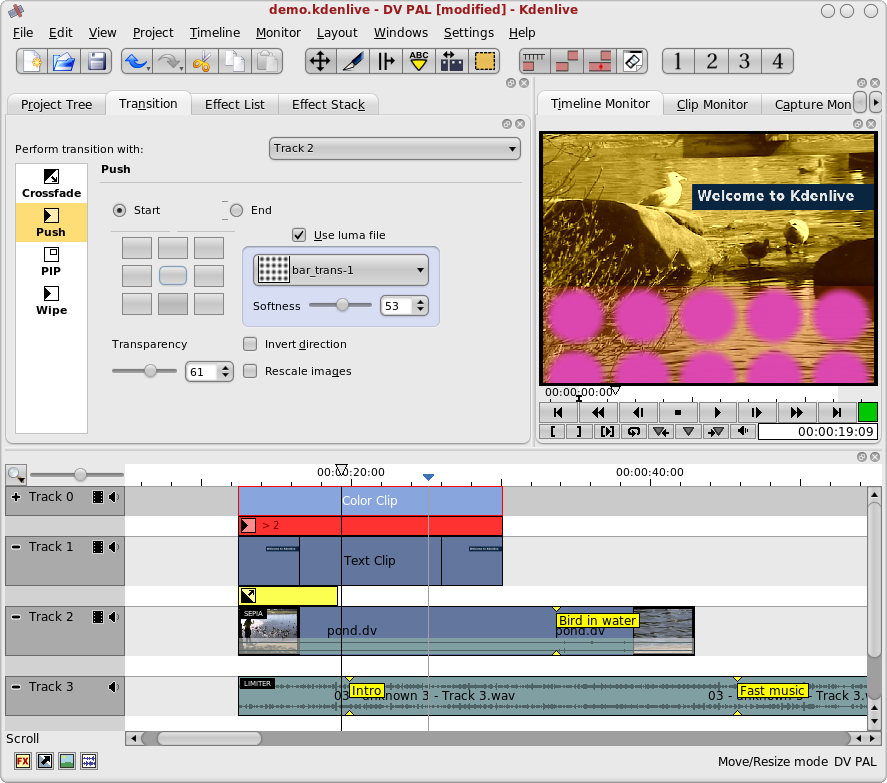Collapse Track 1 with minus button
Viewport: 887px width, 783px height.
tap(16, 547)
